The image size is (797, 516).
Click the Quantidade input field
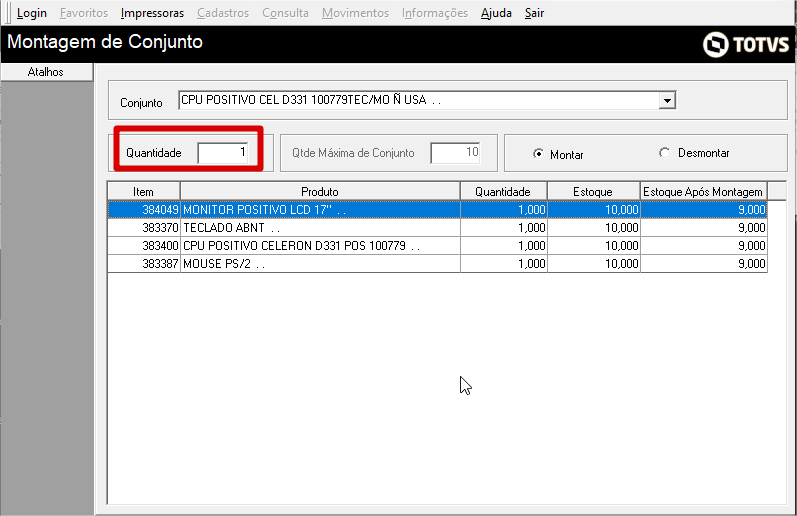223,153
